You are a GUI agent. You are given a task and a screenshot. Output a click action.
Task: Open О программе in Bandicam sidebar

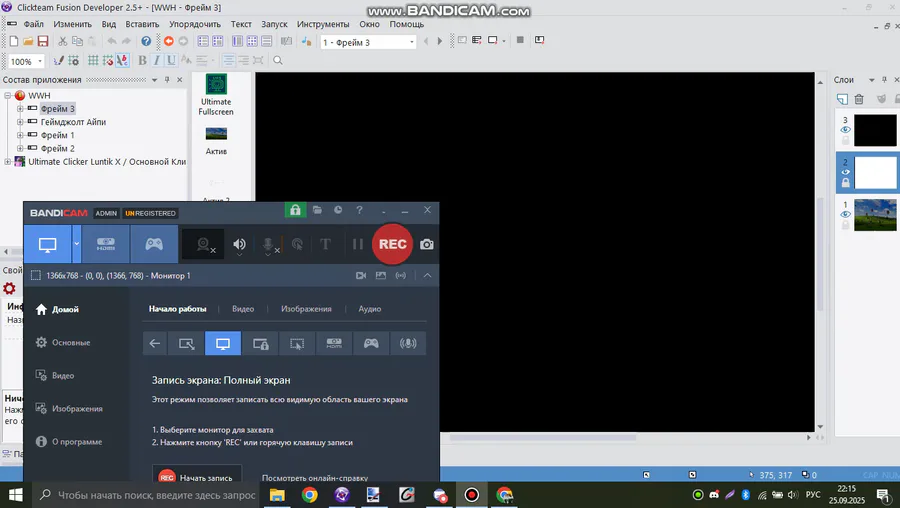coord(69,442)
